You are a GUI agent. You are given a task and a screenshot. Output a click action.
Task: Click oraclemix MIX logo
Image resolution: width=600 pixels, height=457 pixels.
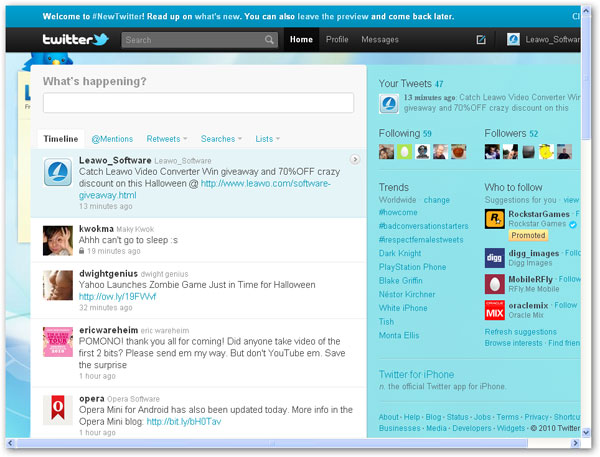494,310
